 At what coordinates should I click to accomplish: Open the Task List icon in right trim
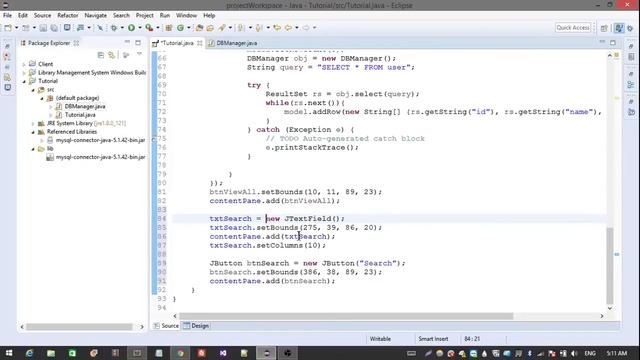point(631,56)
